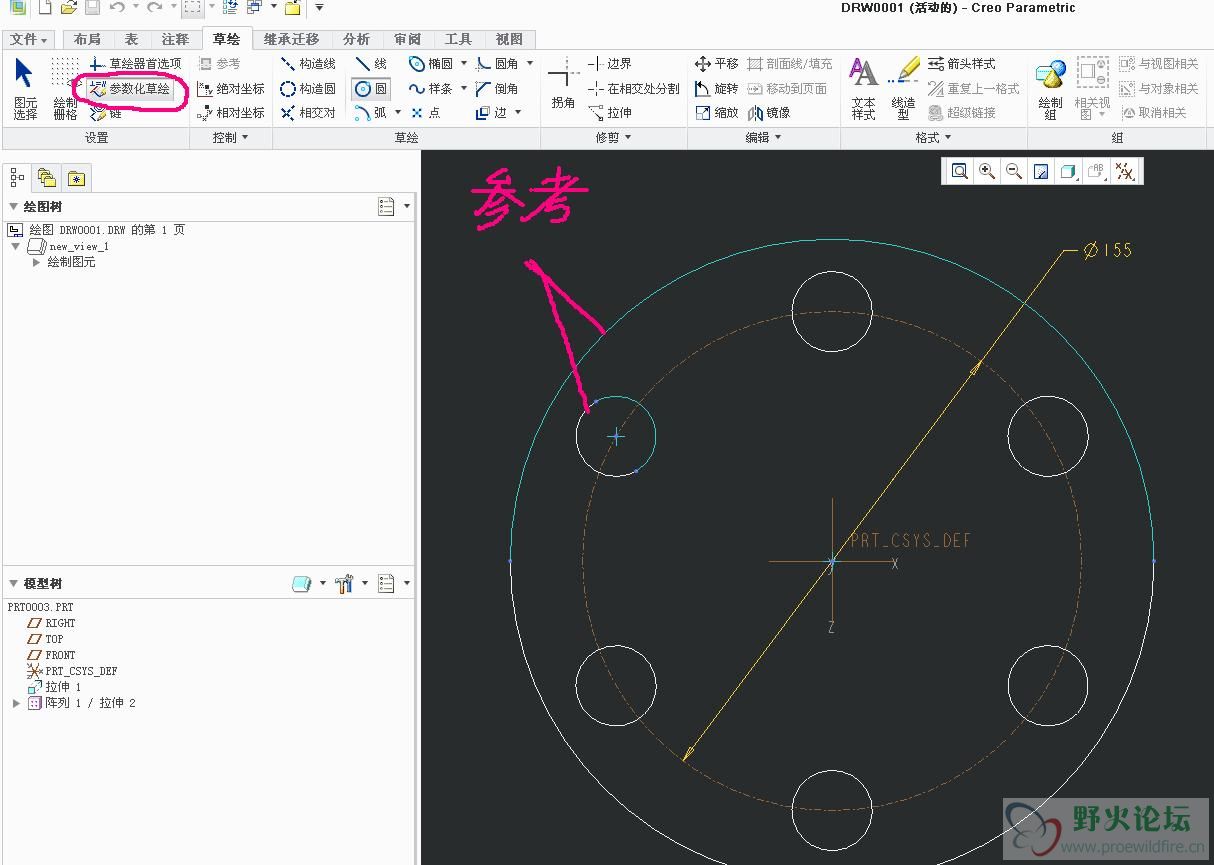Expand 阵列 1 / 拉伸 2 node
1214x865 pixels.
pos(16,703)
